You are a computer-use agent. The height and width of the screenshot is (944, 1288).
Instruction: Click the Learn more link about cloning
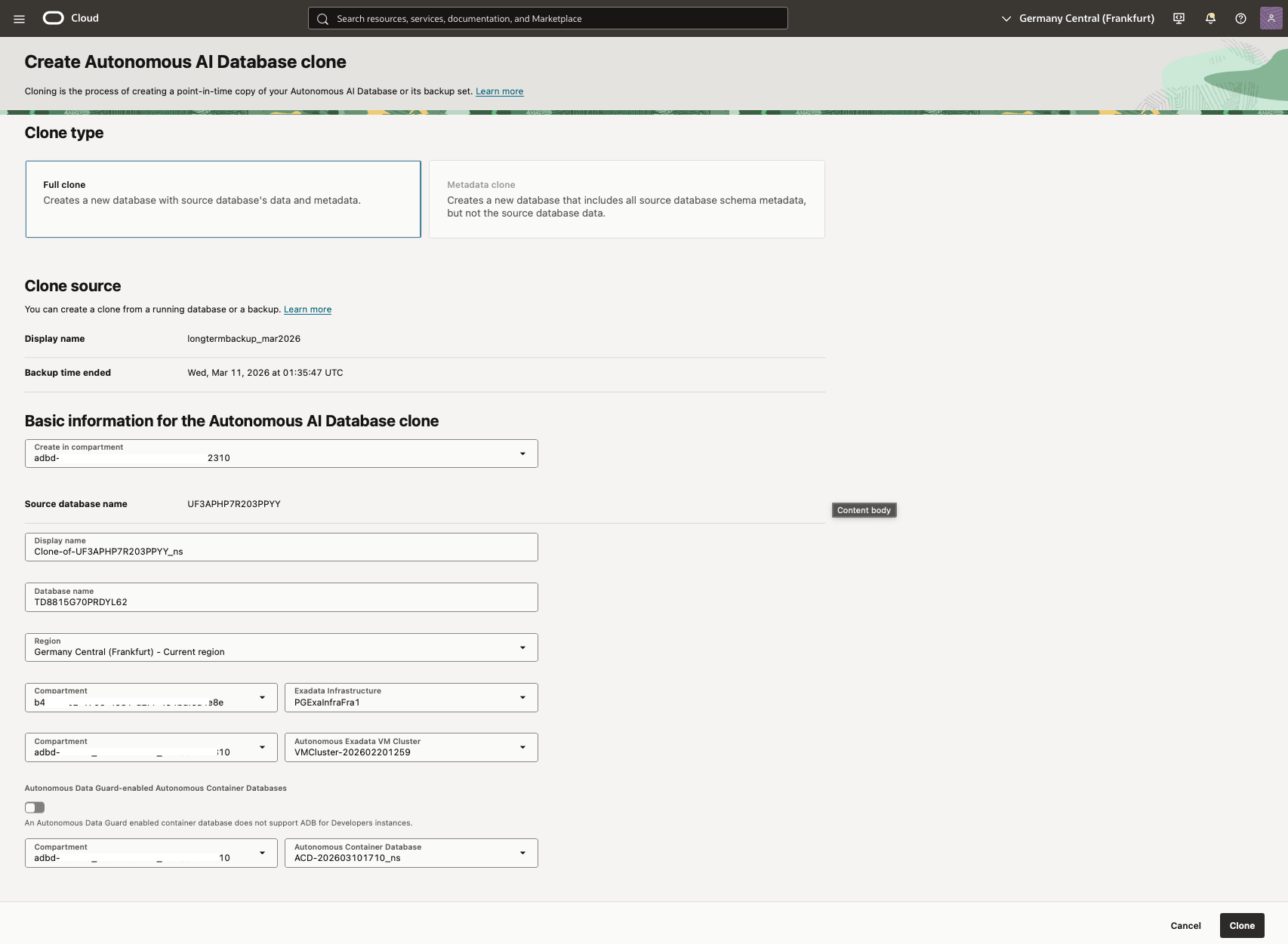pyautogui.click(x=499, y=91)
